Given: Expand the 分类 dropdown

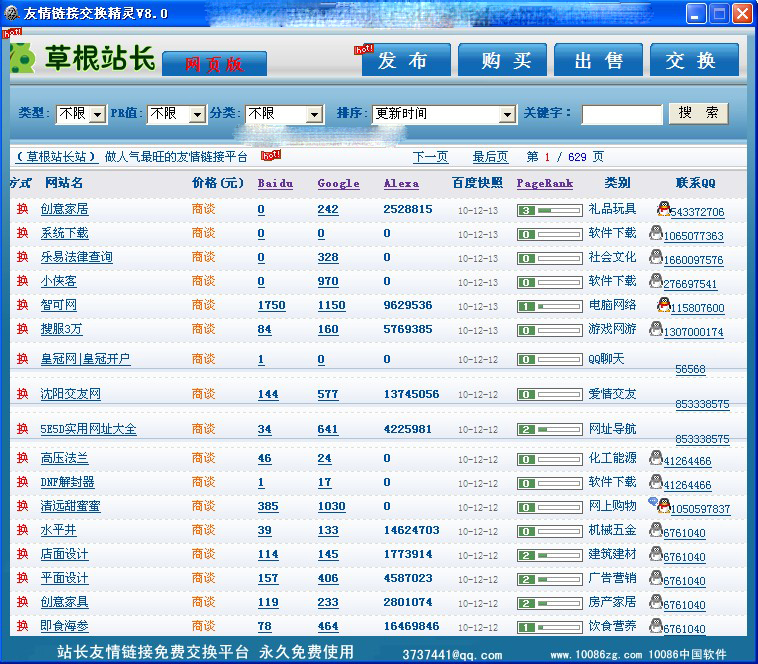Looking at the screenshot, I should (x=314, y=114).
